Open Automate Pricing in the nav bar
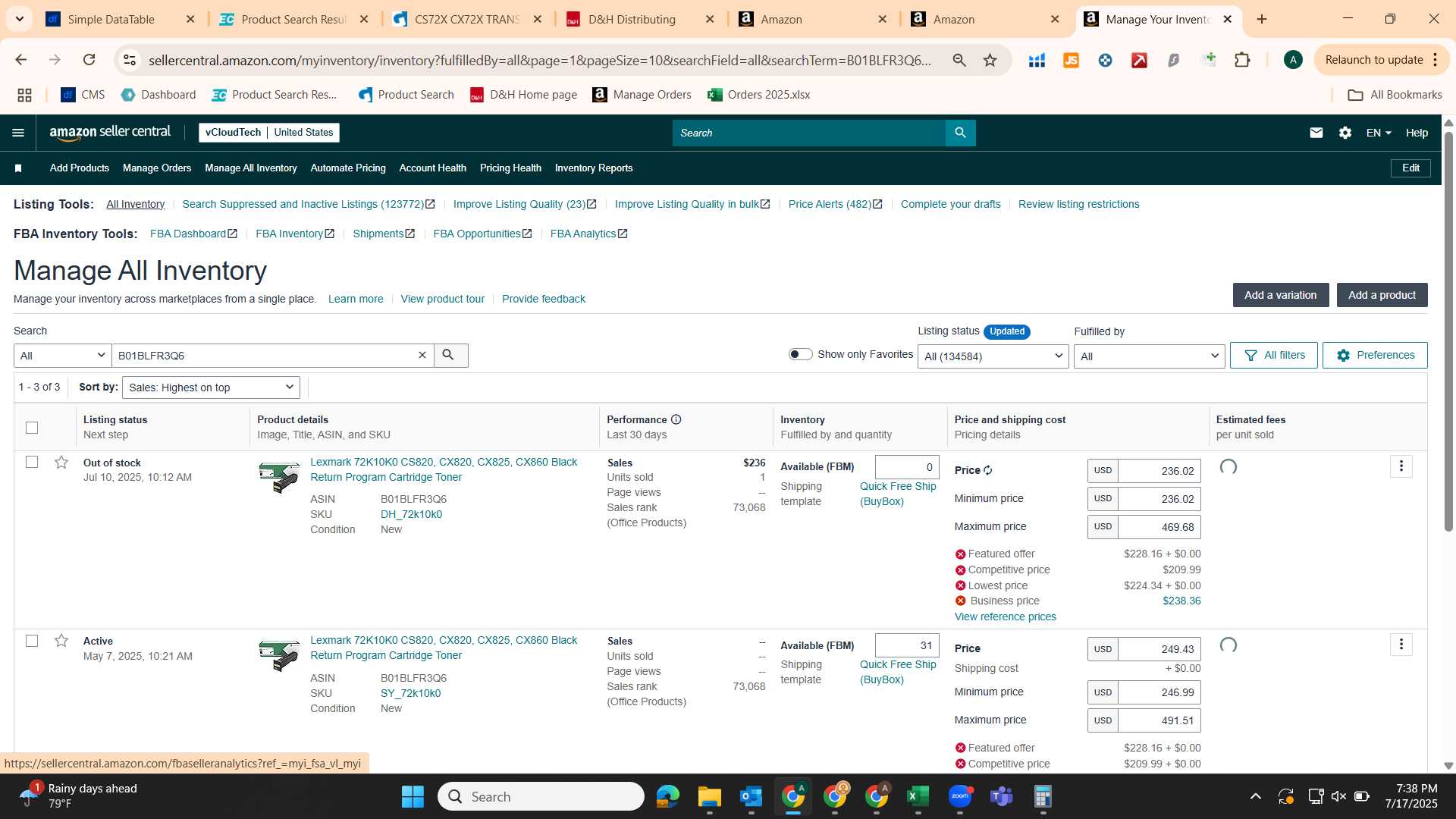 [x=348, y=168]
